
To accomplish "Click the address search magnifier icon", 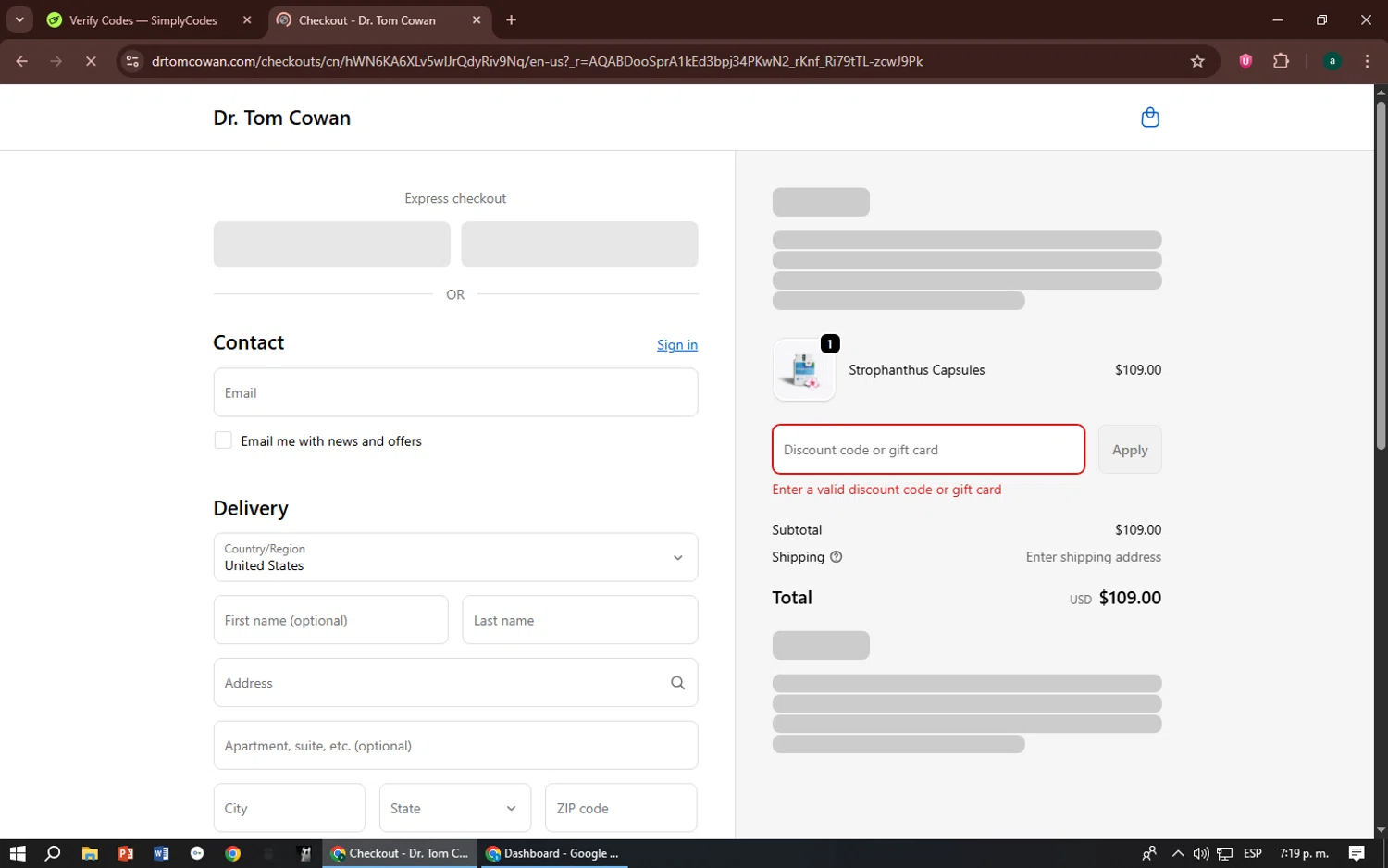I will coord(677,683).
